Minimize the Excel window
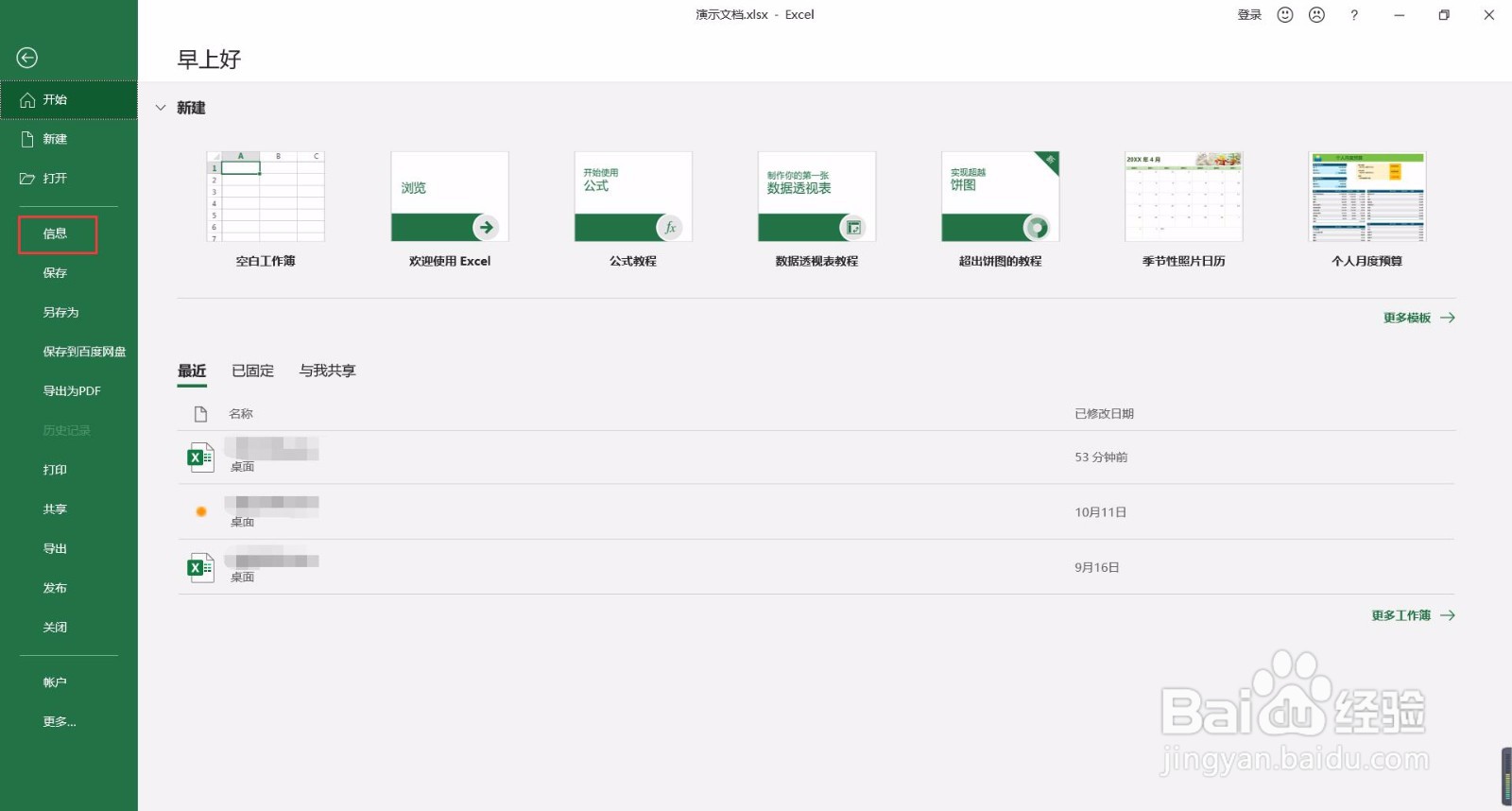 point(1399,15)
